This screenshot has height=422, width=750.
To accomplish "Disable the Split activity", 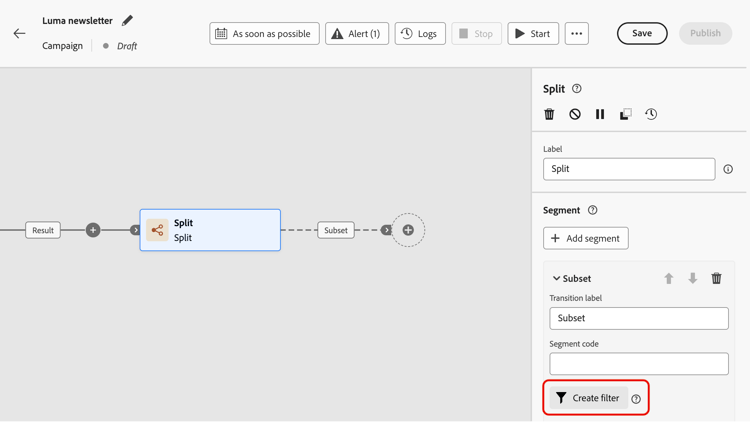I will click(x=575, y=114).
